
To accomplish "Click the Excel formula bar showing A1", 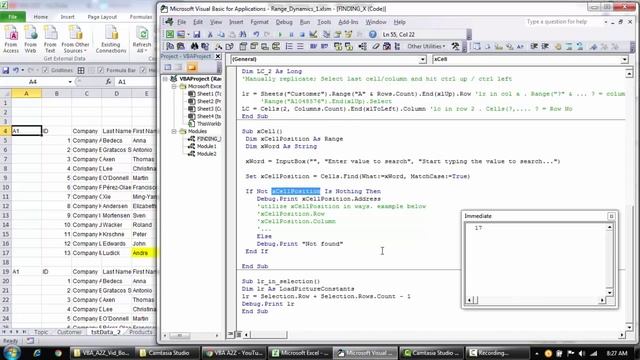I will [136, 82].
